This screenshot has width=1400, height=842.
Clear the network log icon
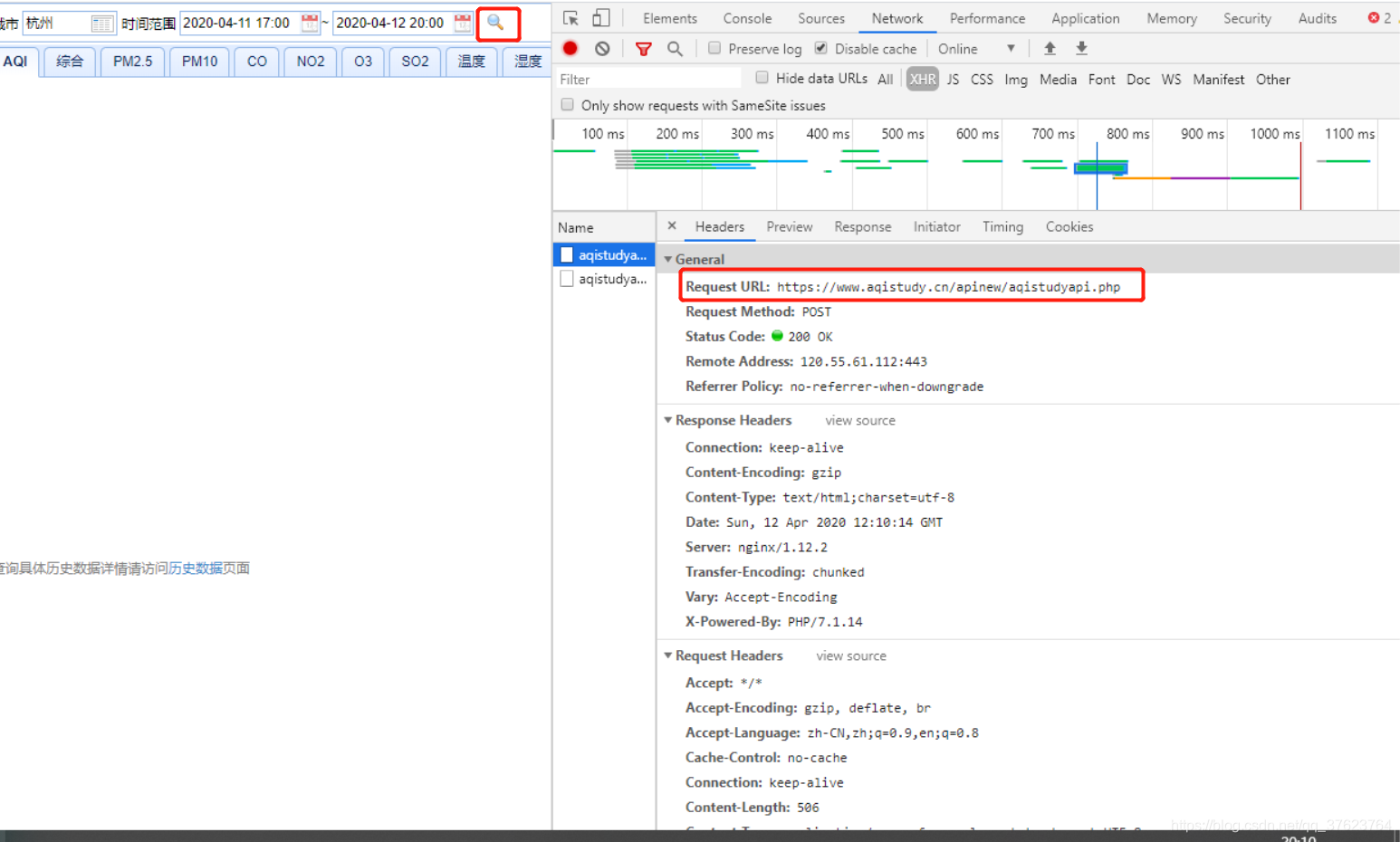point(602,49)
